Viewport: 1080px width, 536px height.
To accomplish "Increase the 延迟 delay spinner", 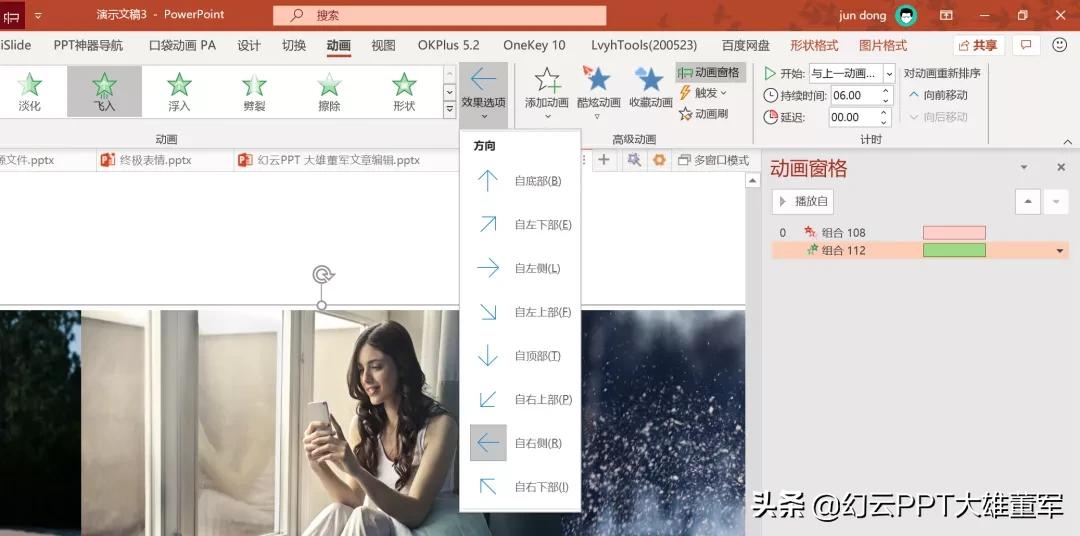I will coord(886,112).
